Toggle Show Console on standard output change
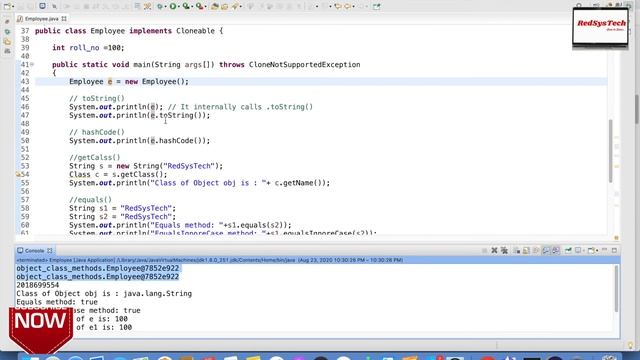Screen dimensions: 640x360 click(x=546, y=251)
